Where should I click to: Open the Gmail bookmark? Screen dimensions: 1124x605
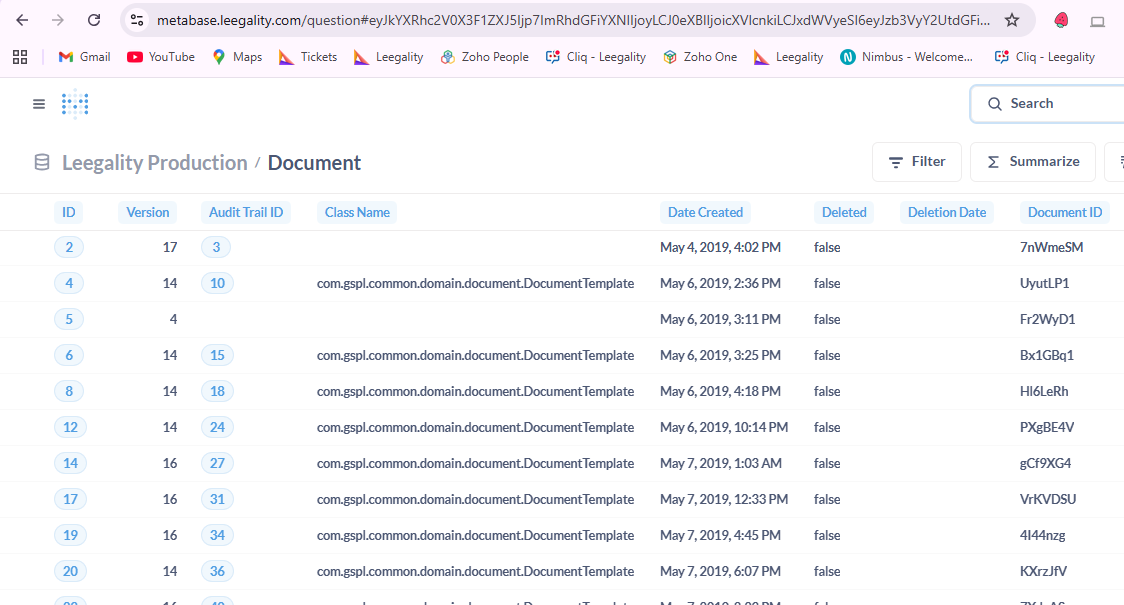[x=84, y=57]
